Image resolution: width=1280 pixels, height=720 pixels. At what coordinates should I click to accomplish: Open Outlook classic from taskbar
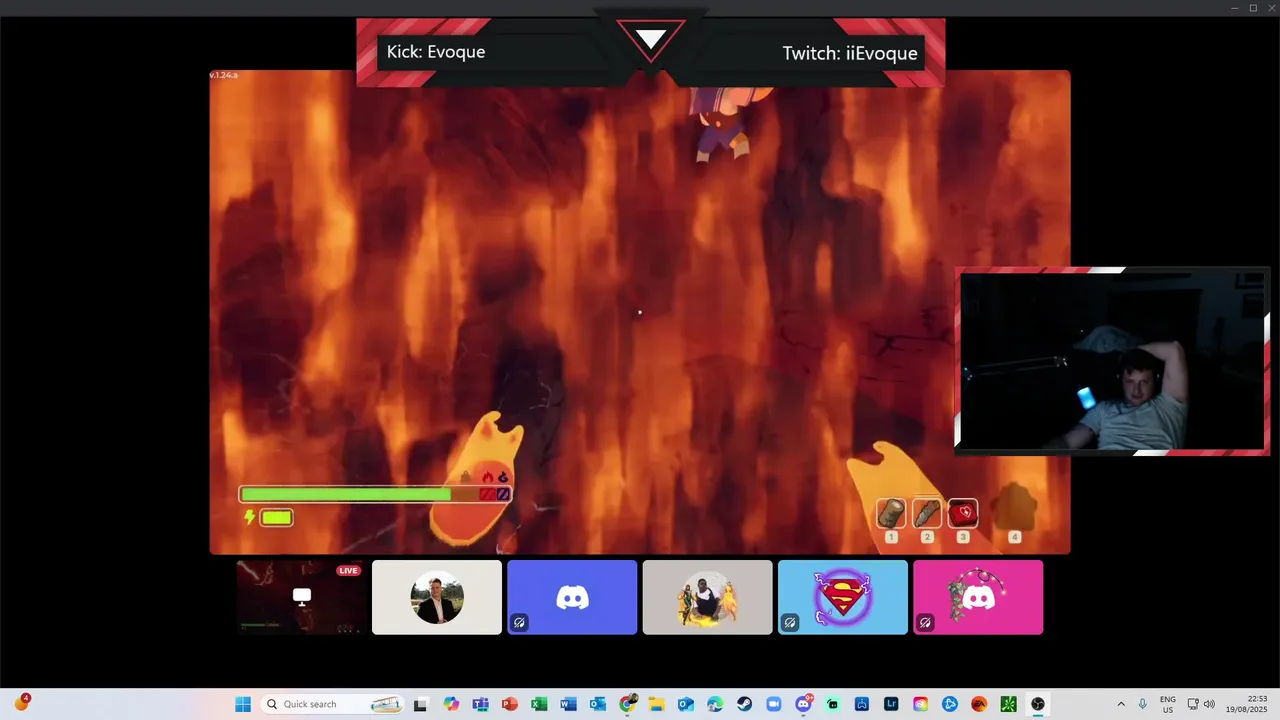[x=597, y=704]
